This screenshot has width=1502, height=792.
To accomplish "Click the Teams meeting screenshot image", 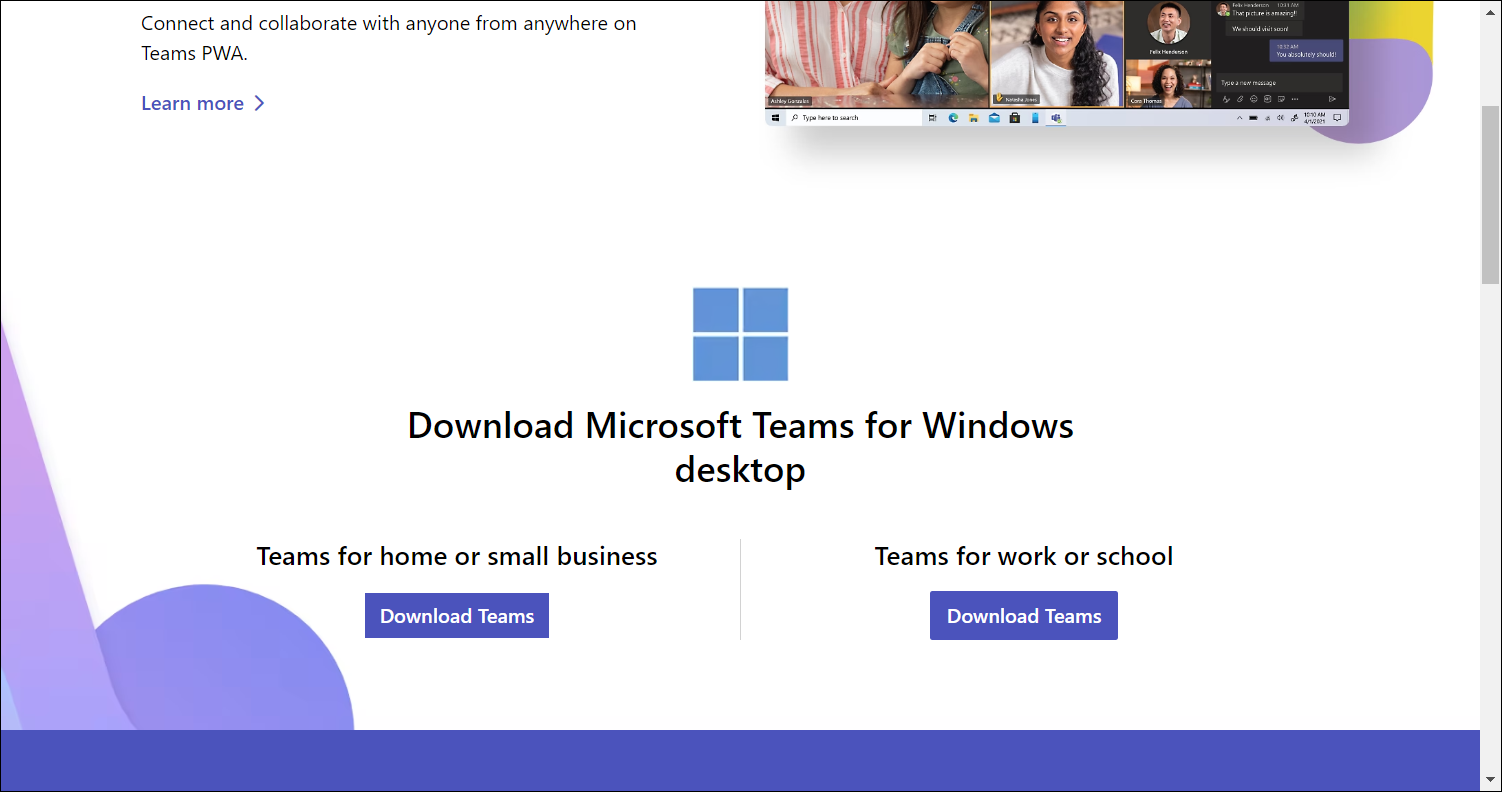I will (1057, 63).
